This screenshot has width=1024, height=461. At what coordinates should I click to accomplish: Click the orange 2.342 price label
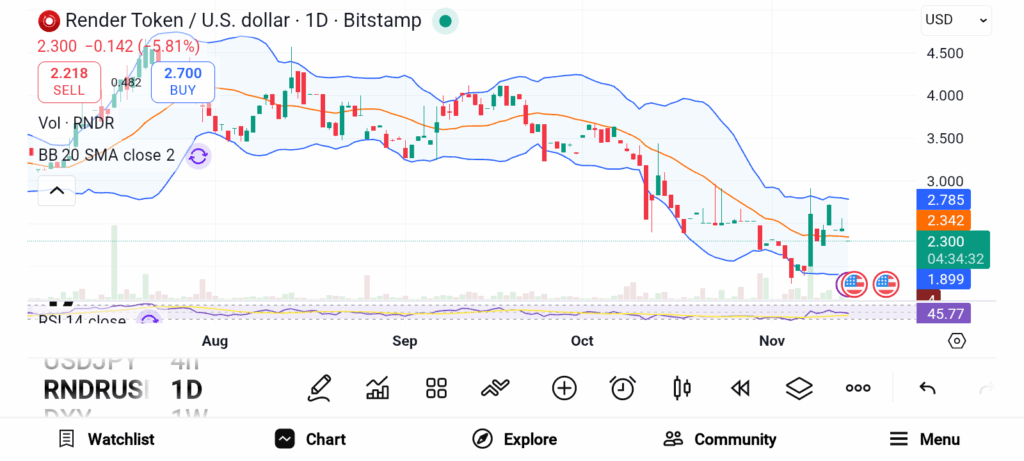point(943,220)
